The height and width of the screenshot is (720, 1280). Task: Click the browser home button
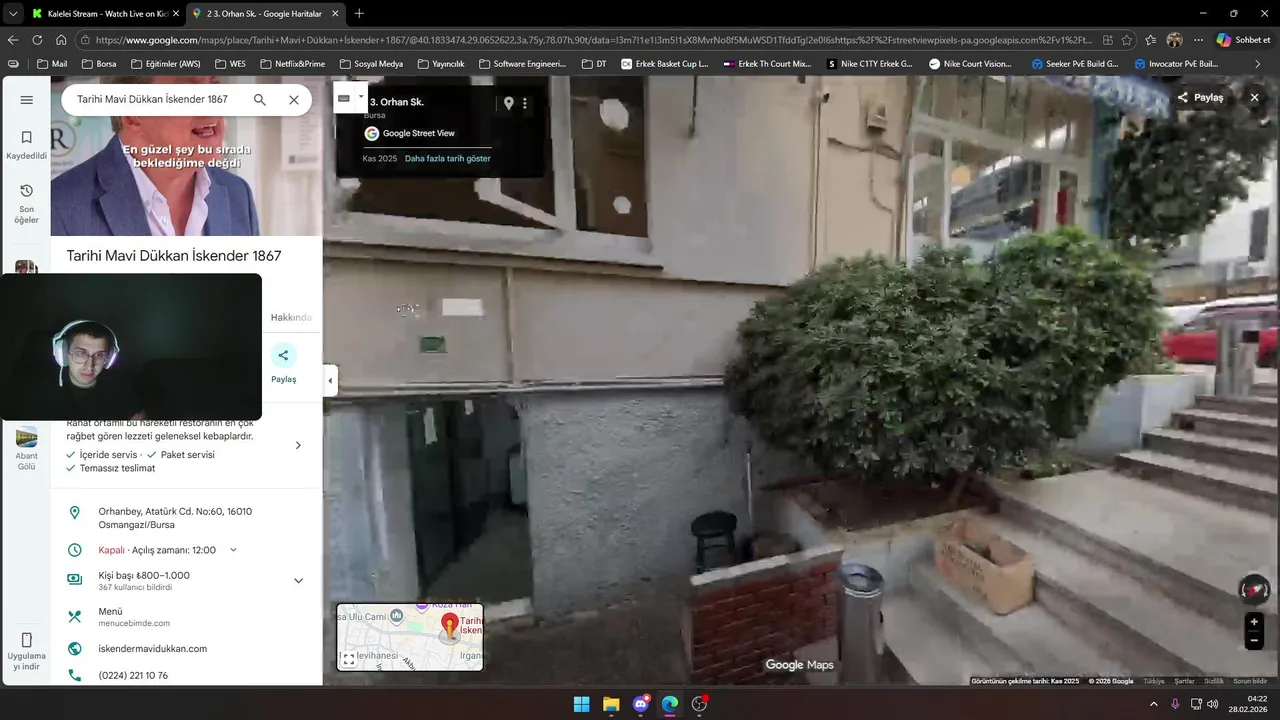click(x=61, y=40)
